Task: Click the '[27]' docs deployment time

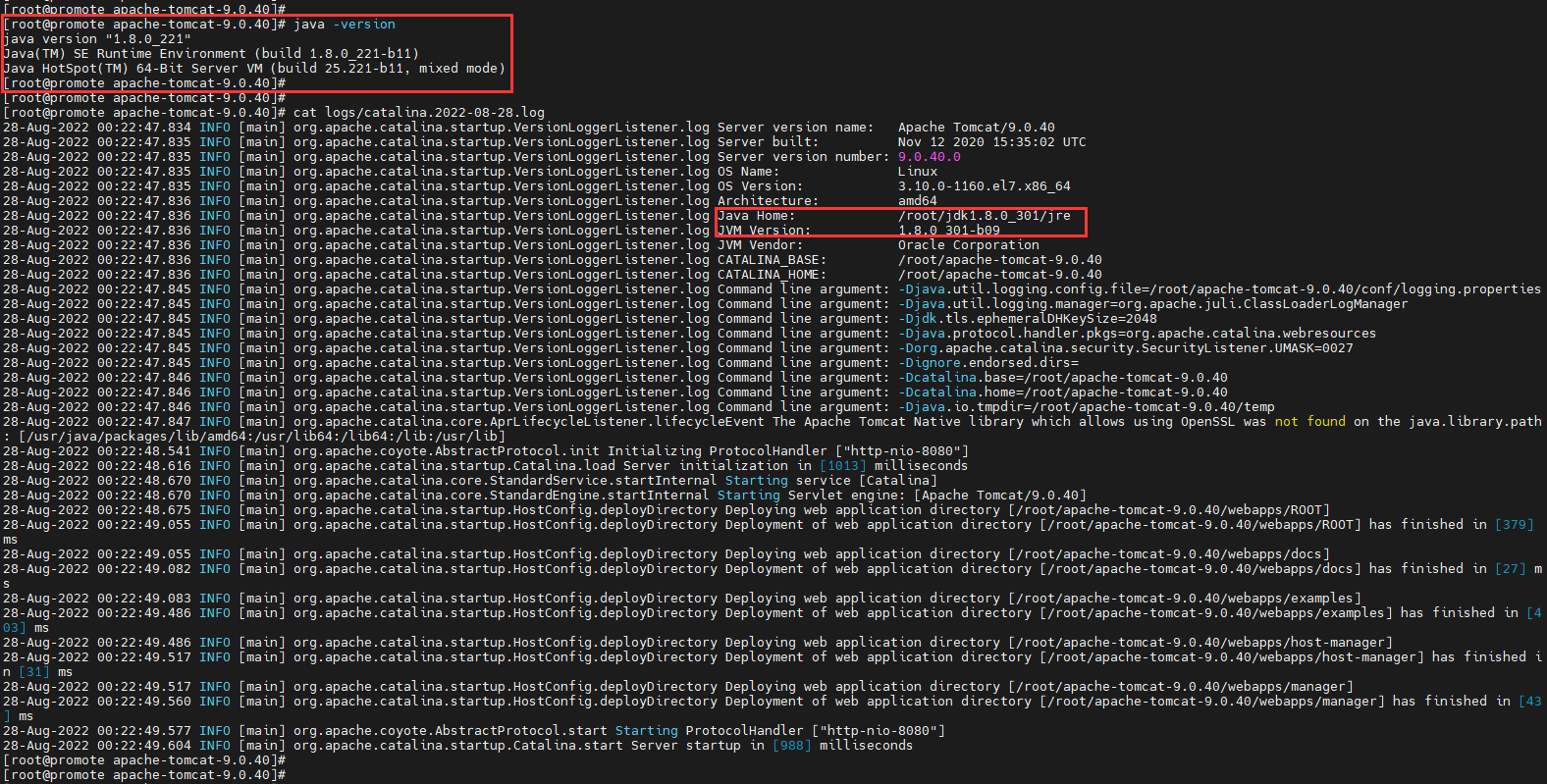Action: [1511, 569]
